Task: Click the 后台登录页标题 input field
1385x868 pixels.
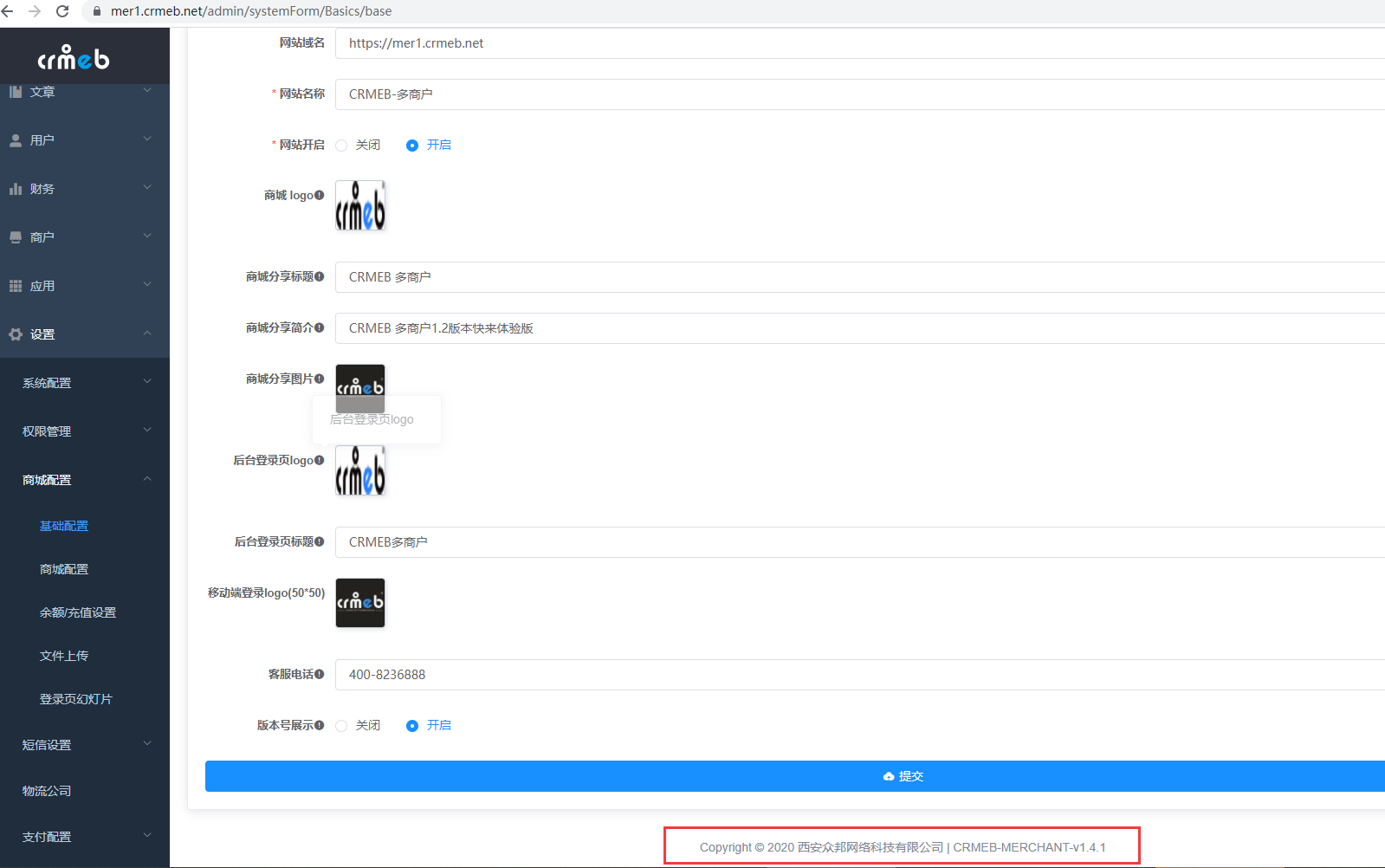Action: (860, 542)
